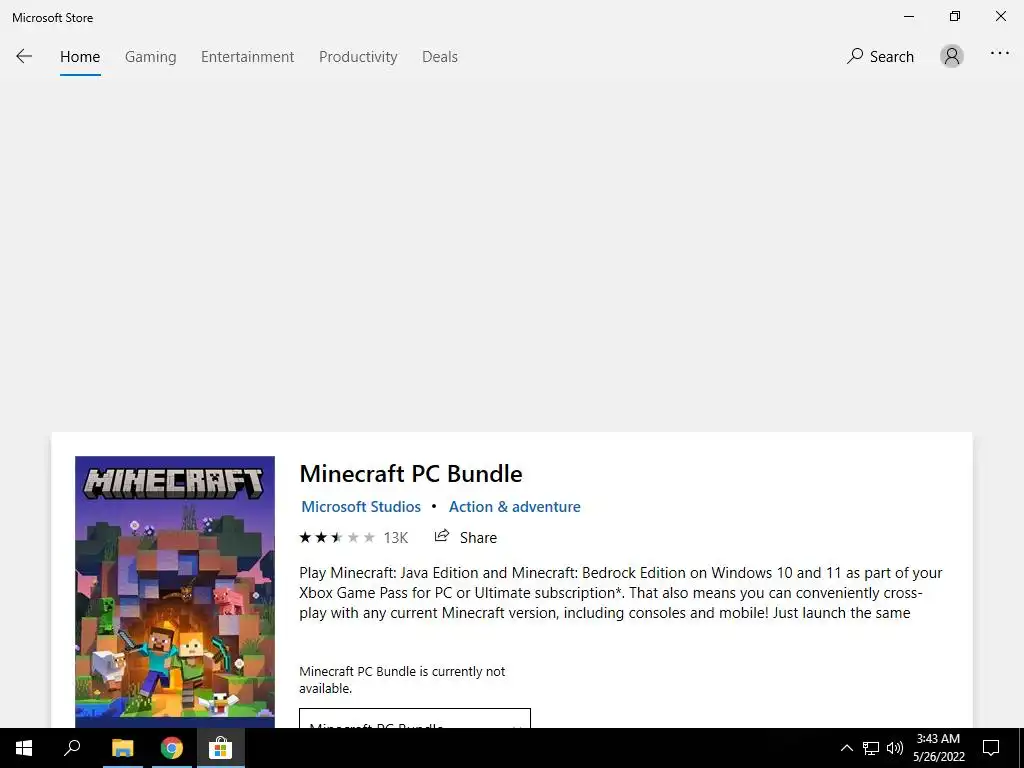
Task: Open the volume speaker tray icon
Action: (895, 748)
